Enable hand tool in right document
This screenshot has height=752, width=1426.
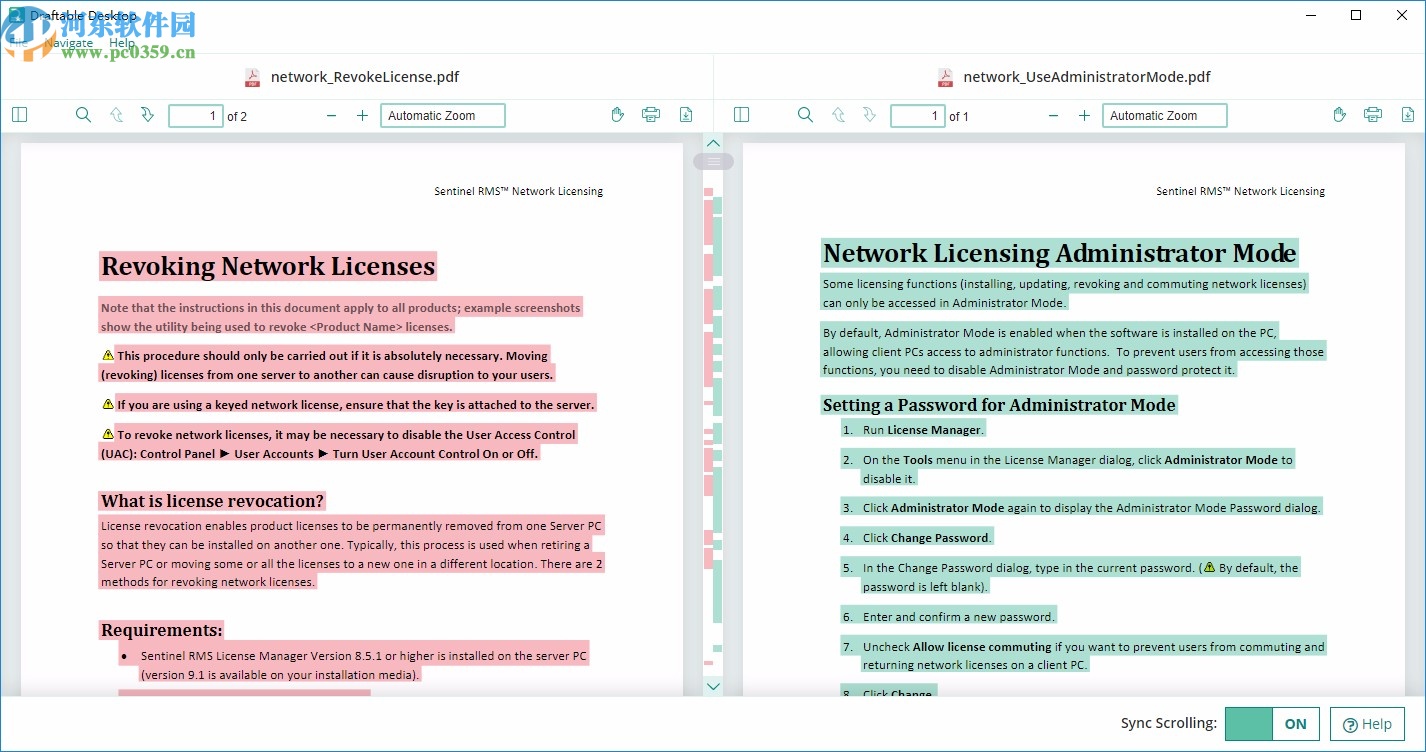[1340, 115]
